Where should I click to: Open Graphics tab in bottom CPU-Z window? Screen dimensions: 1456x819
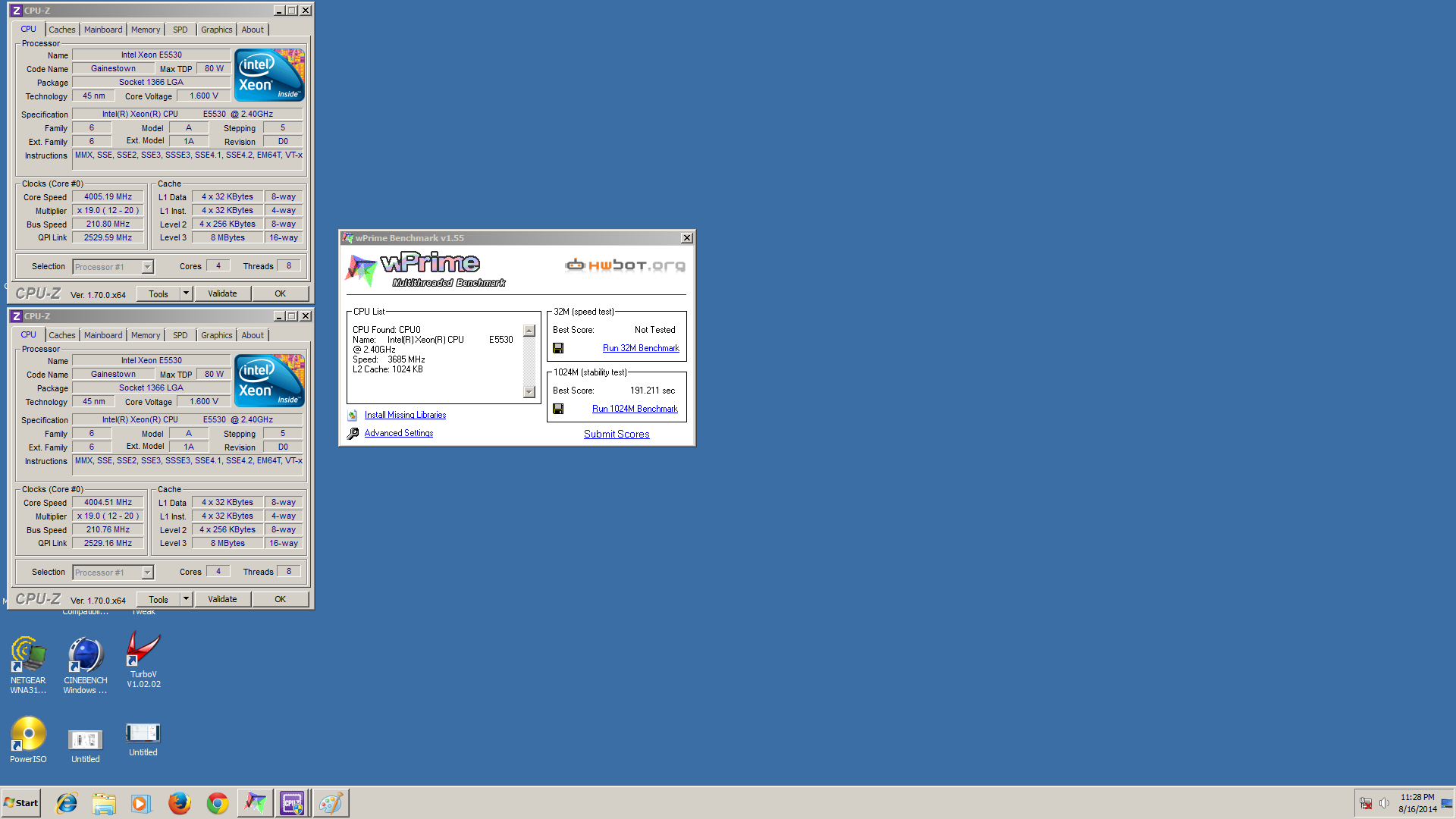point(217,335)
